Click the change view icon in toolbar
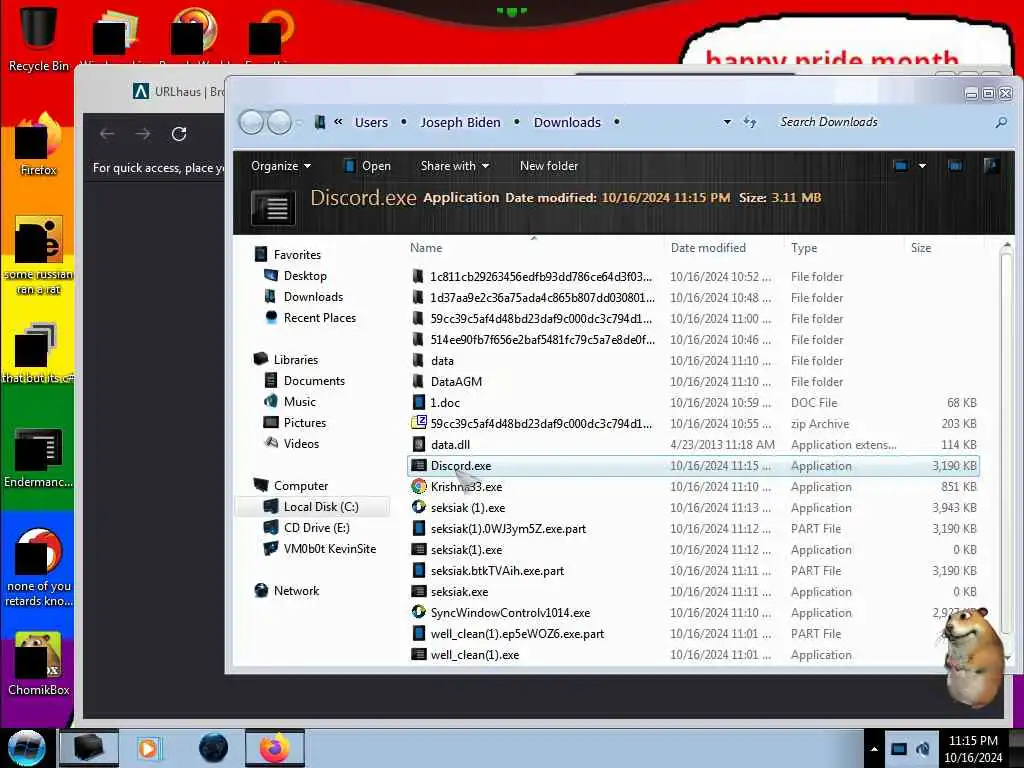Image resolution: width=1024 pixels, height=768 pixels. [901, 166]
